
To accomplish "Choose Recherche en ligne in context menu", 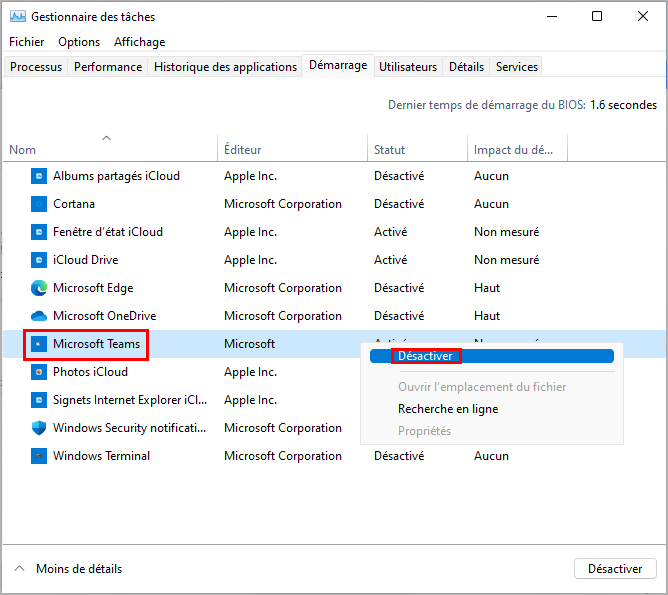I will click(448, 409).
